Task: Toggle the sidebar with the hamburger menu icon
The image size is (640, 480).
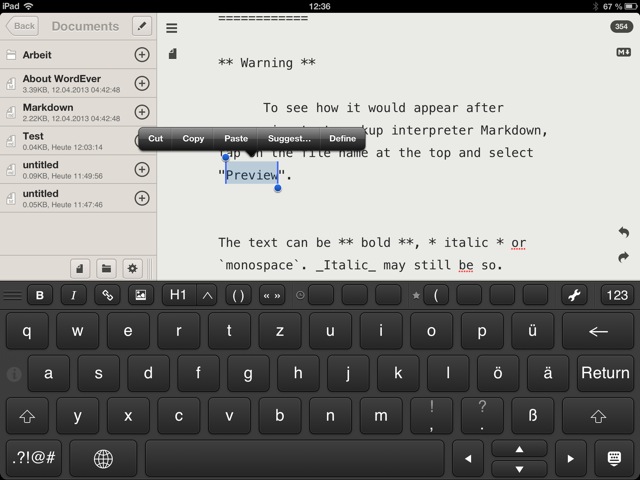Action: [x=172, y=28]
